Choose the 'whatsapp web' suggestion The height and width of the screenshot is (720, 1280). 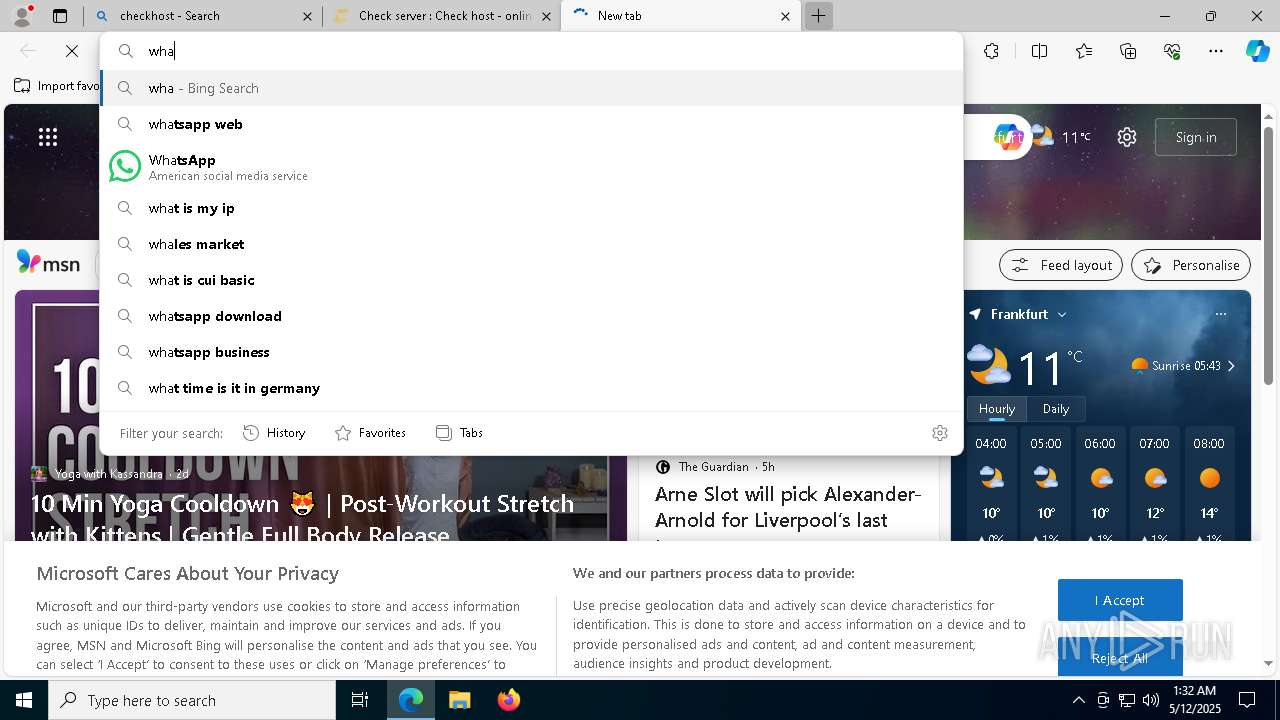point(532,124)
